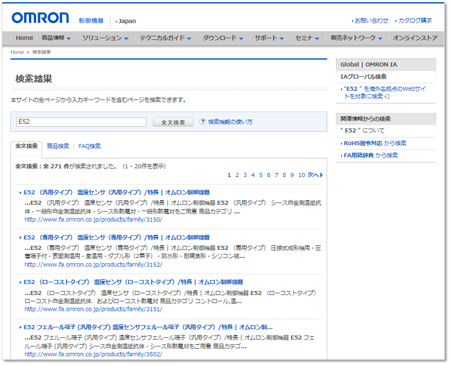Viewport: 450px width, 365px height.
Task: Go to results page 5
Action: pos(261,175)
